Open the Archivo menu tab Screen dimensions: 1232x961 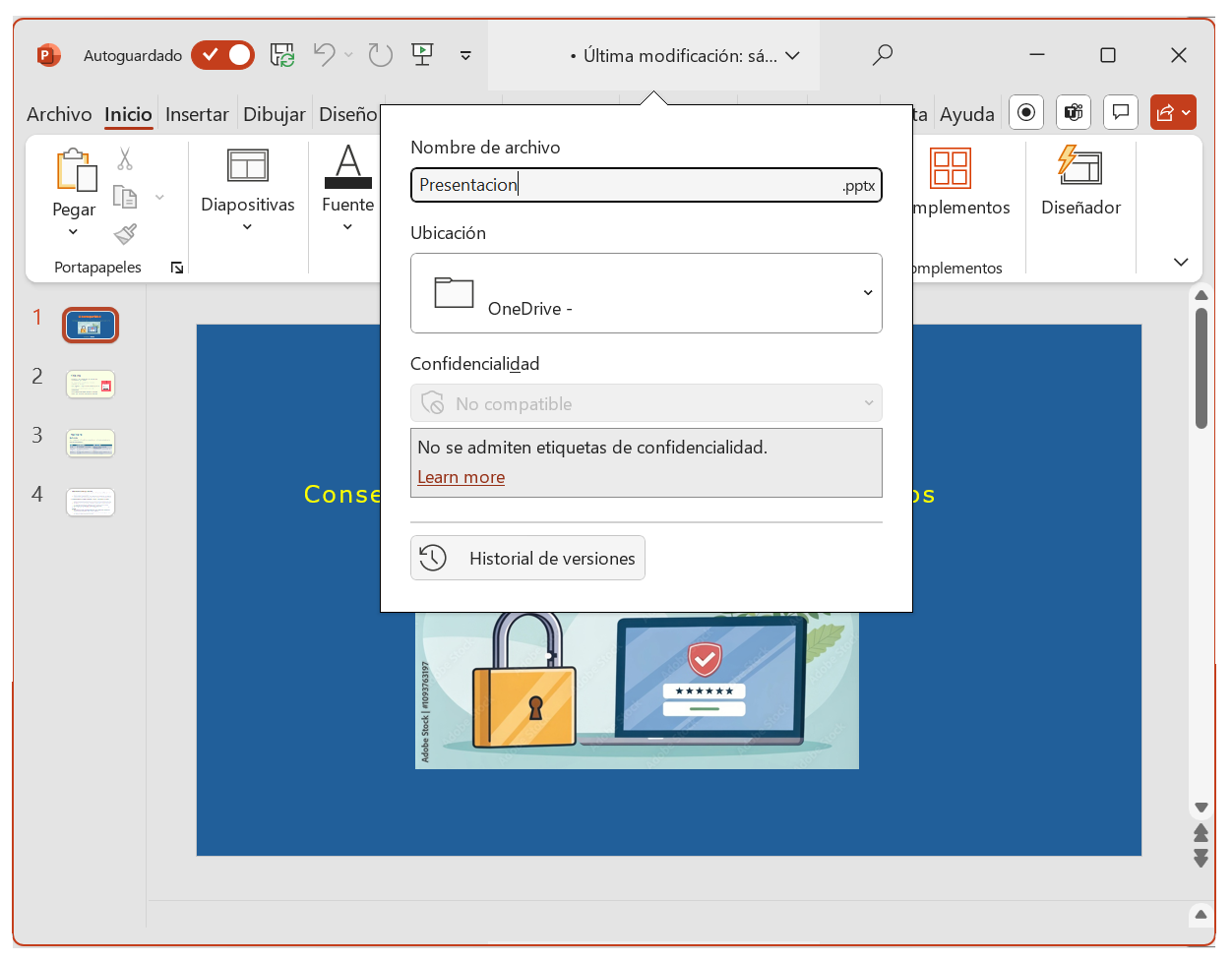coord(59,114)
